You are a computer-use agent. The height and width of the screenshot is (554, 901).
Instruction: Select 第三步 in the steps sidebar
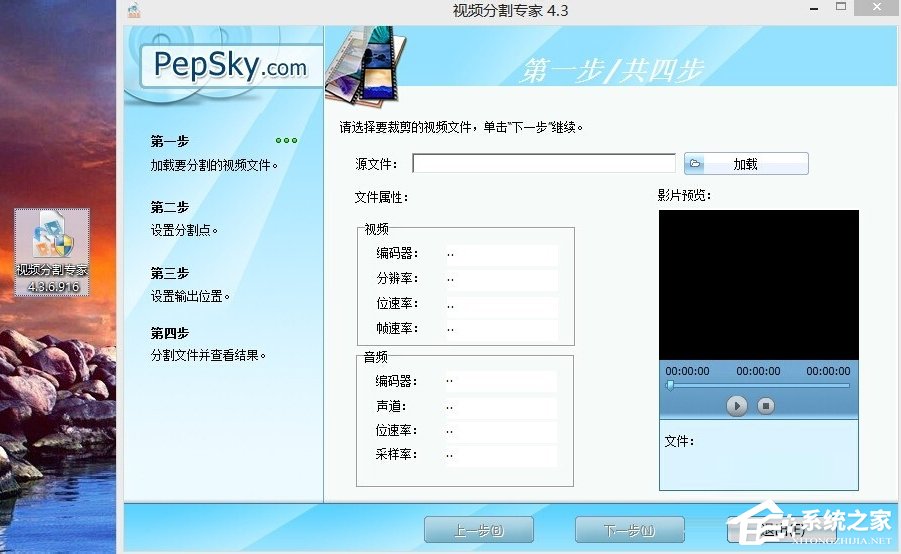coord(170,273)
